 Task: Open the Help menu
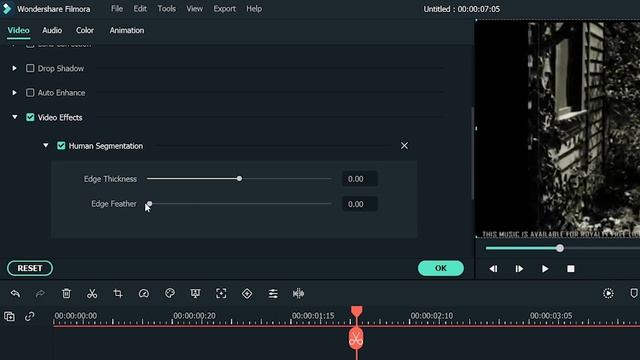(x=254, y=9)
